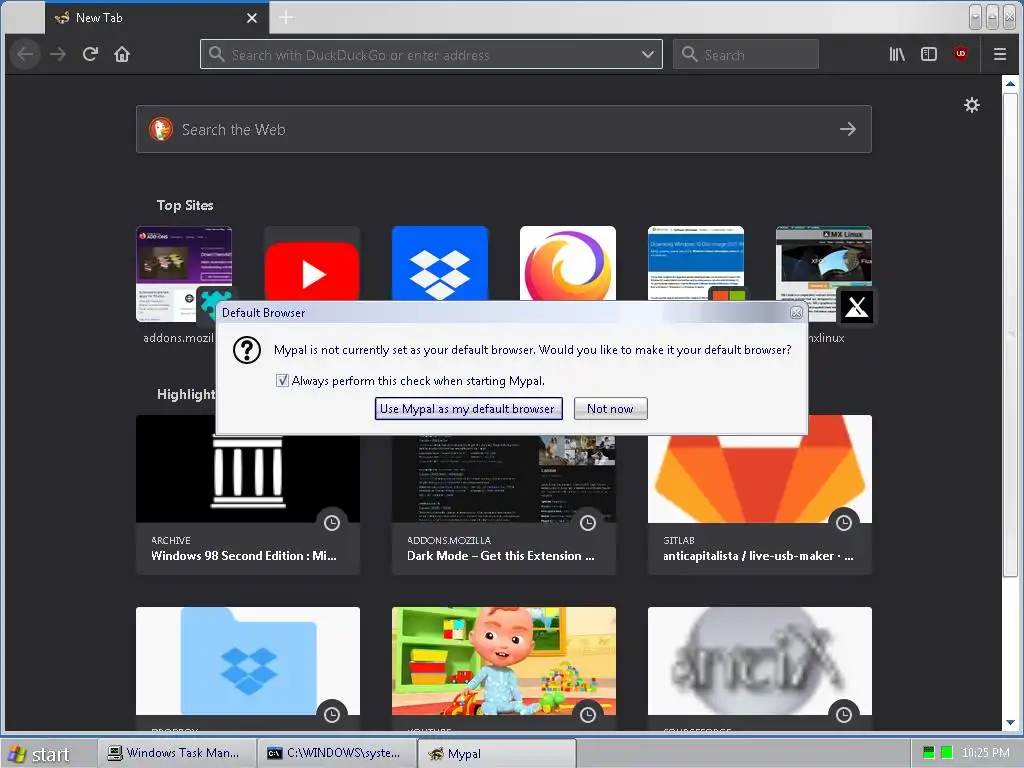Open the Firefox top site tile
Viewport: 1024px width, 768px height.
(x=568, y=264)
